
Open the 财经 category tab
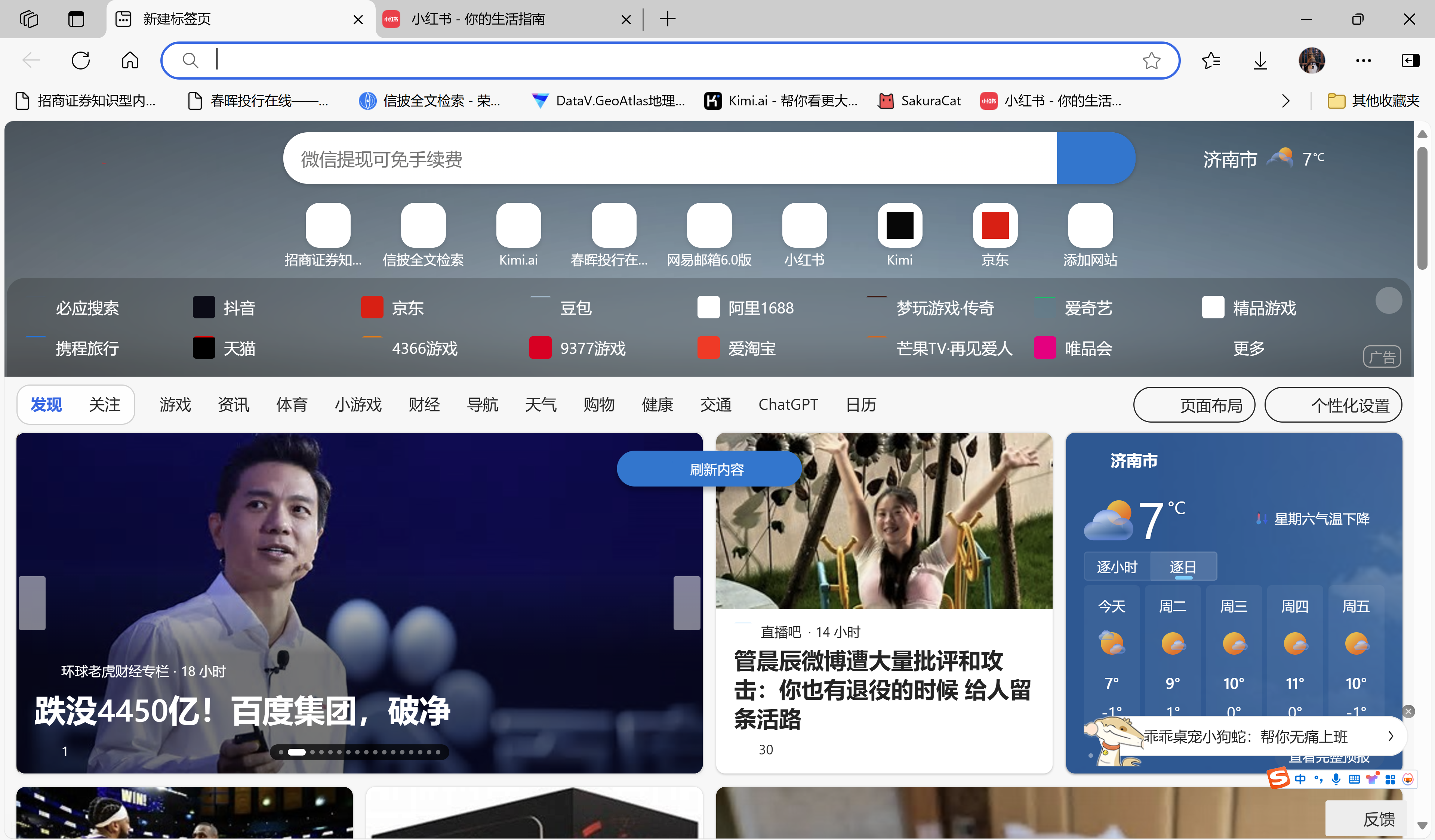click(x=424, y=405)
